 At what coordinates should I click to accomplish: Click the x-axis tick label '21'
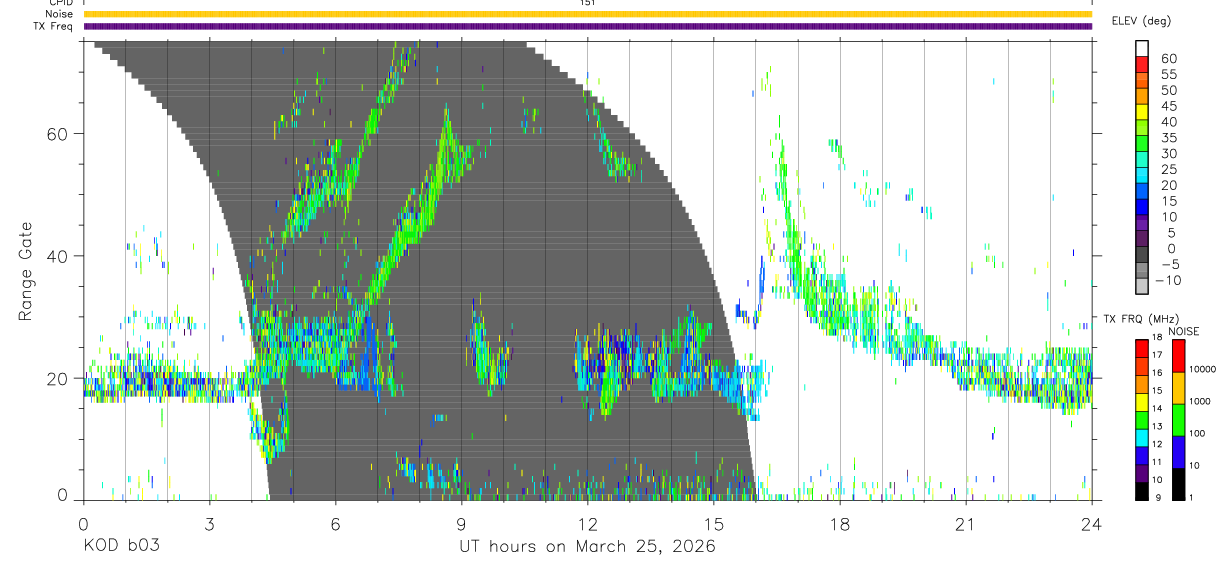pyautogui.click(x=966, y=523)
